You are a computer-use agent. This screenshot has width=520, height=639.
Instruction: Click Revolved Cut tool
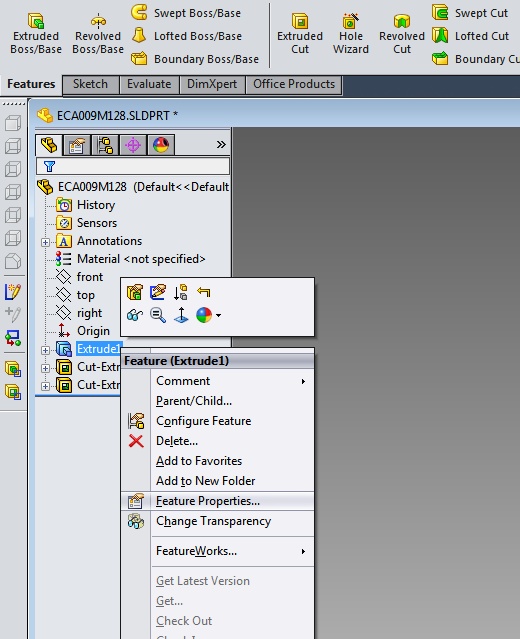[x=402, y=34]
